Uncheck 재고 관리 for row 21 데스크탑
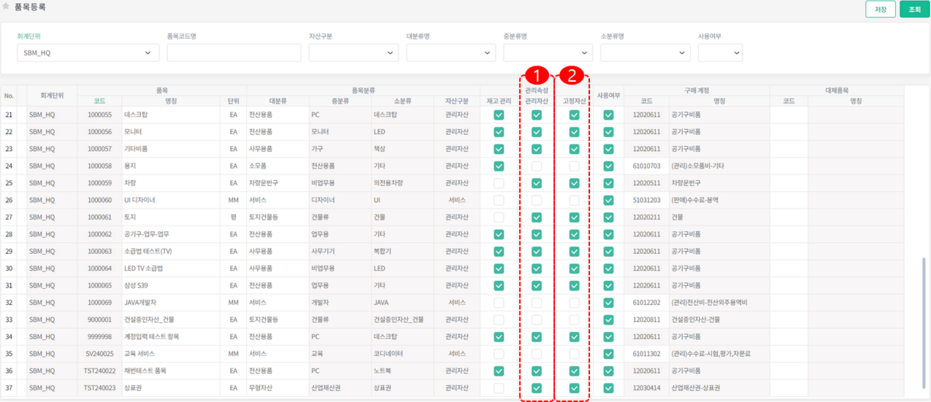 tap(498, 115)
